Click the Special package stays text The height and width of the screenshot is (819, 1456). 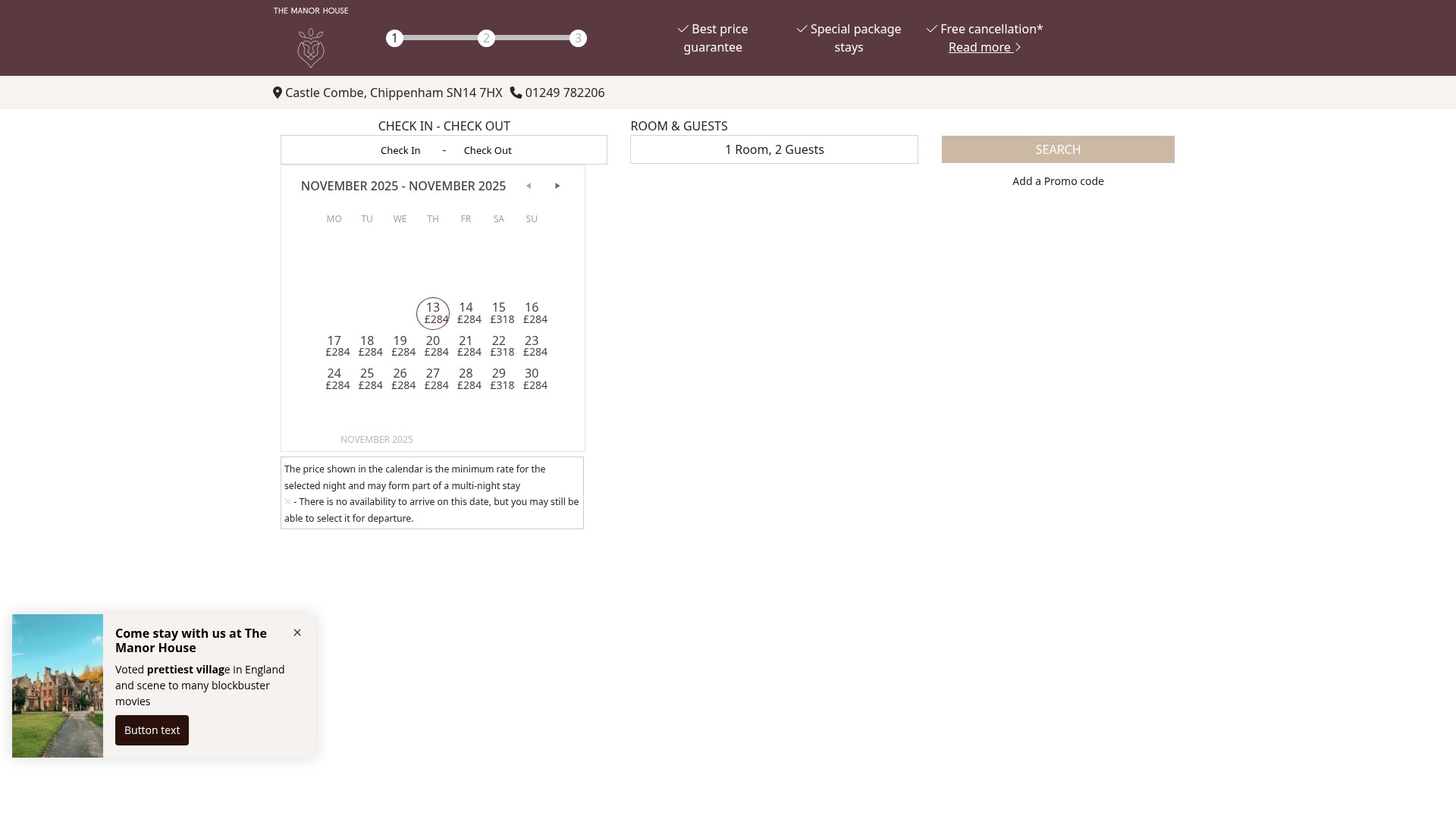click(849, 38)
